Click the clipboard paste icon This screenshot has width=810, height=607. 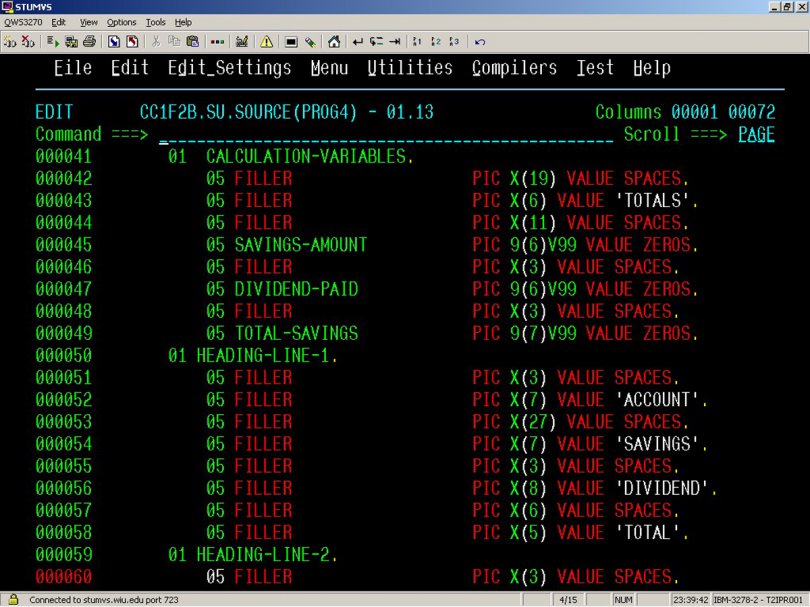tap(192, 42)
